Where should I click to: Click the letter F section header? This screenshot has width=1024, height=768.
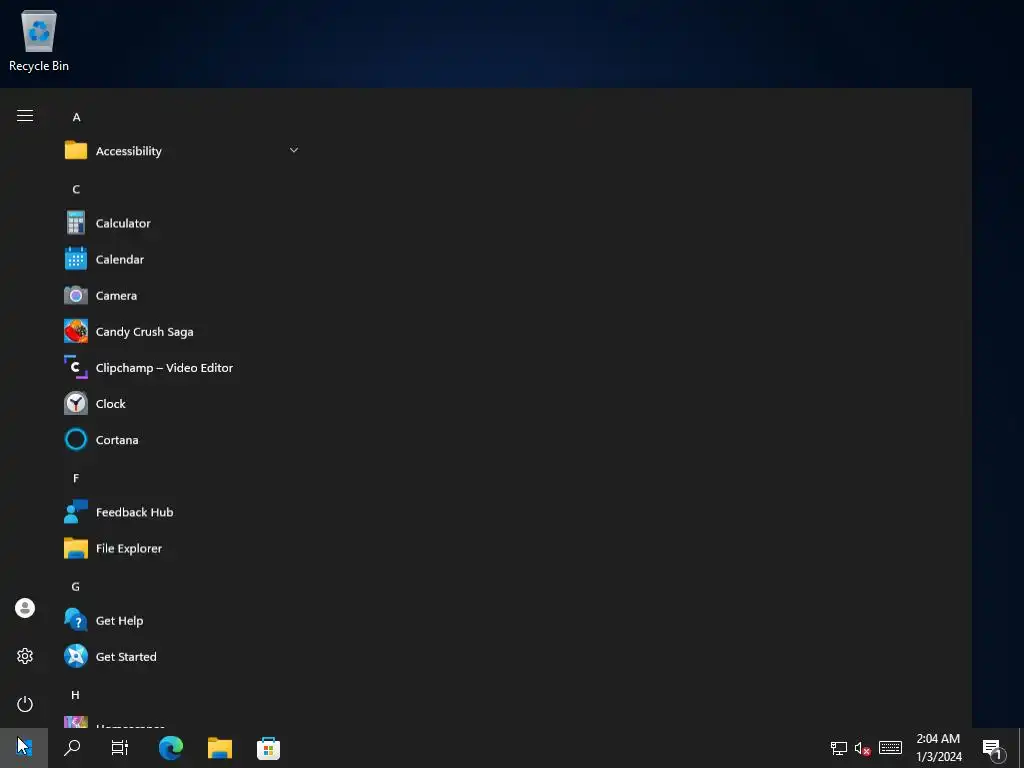[76, 479]
